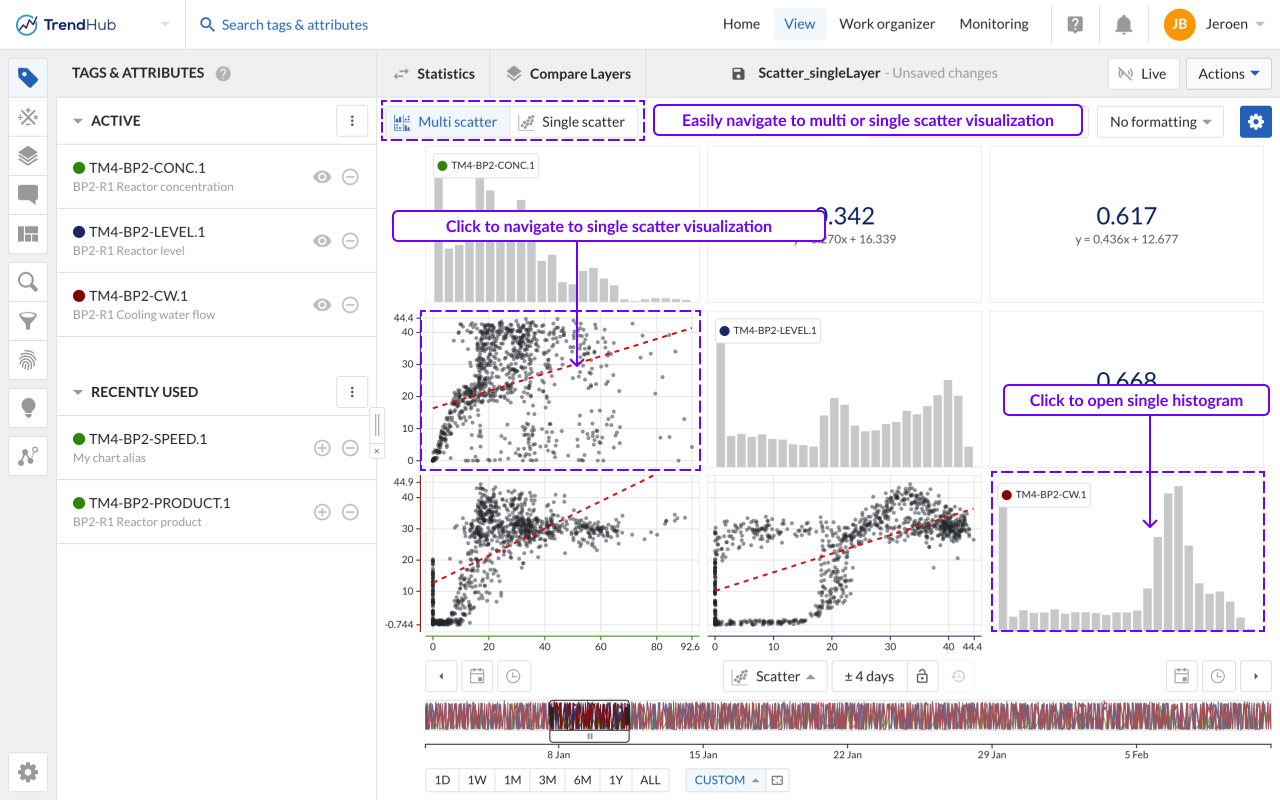
Task: Toggle visibility of TM4-BP2-CW.1 tag
Action: click(321, 305)
